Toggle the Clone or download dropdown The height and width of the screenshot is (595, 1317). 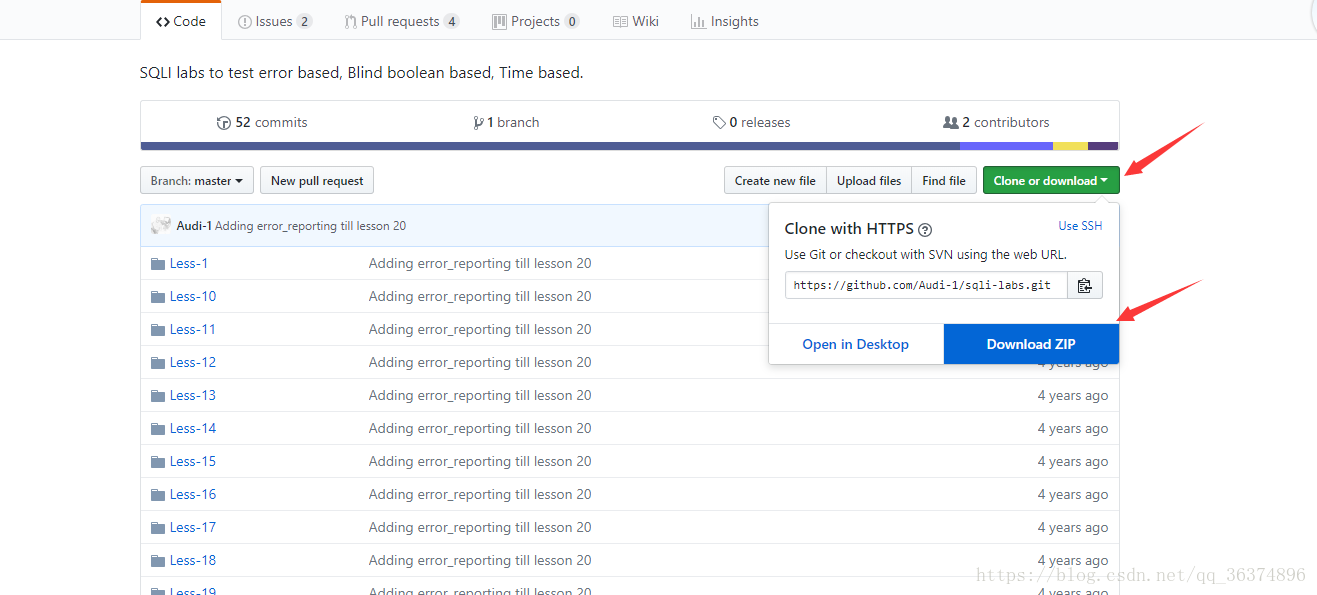click(1051, 181)
